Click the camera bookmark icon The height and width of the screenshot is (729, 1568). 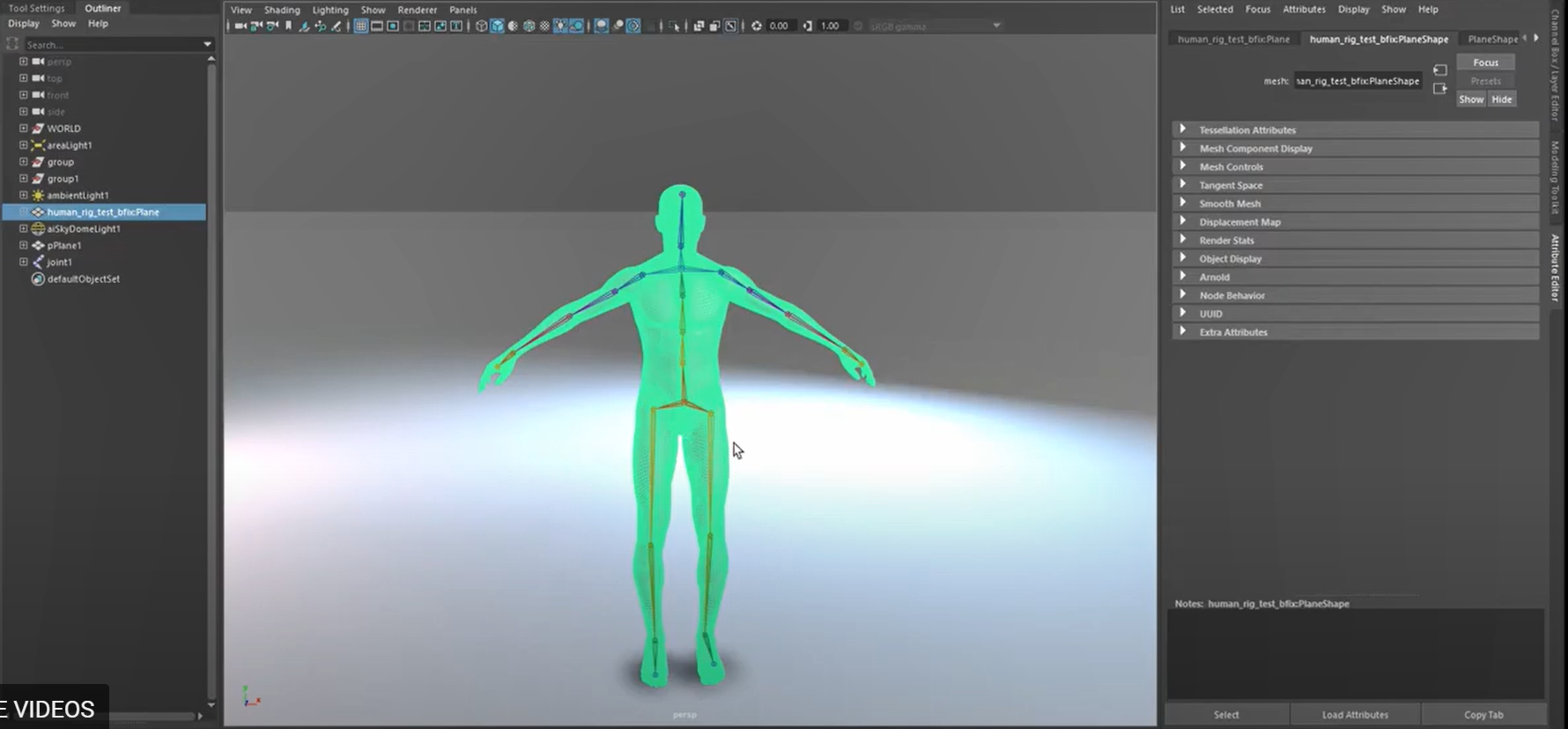(x=288, y=26)
